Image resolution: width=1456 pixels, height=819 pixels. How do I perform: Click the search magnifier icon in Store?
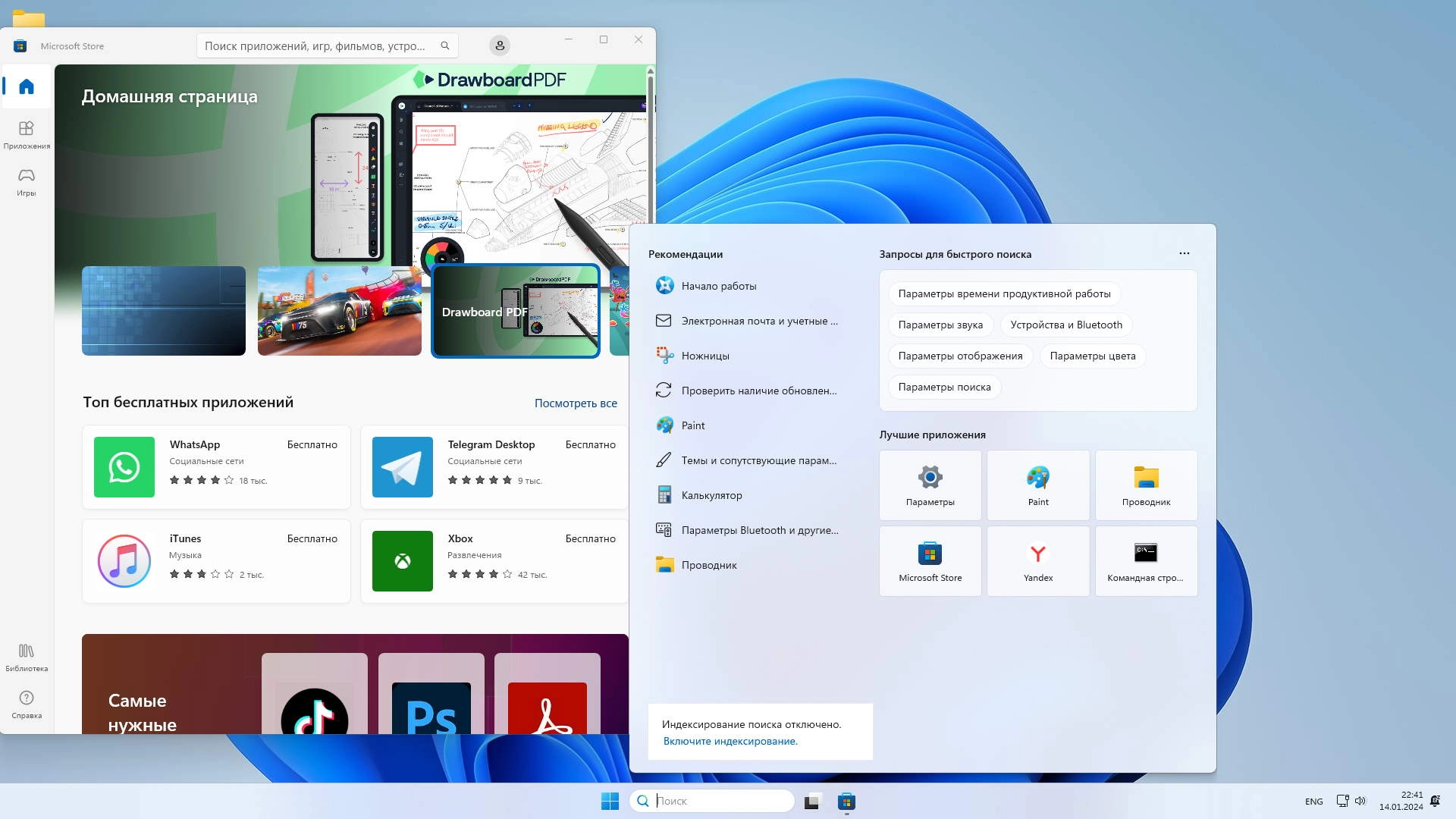pyautogui.click(x=445, y=45)
